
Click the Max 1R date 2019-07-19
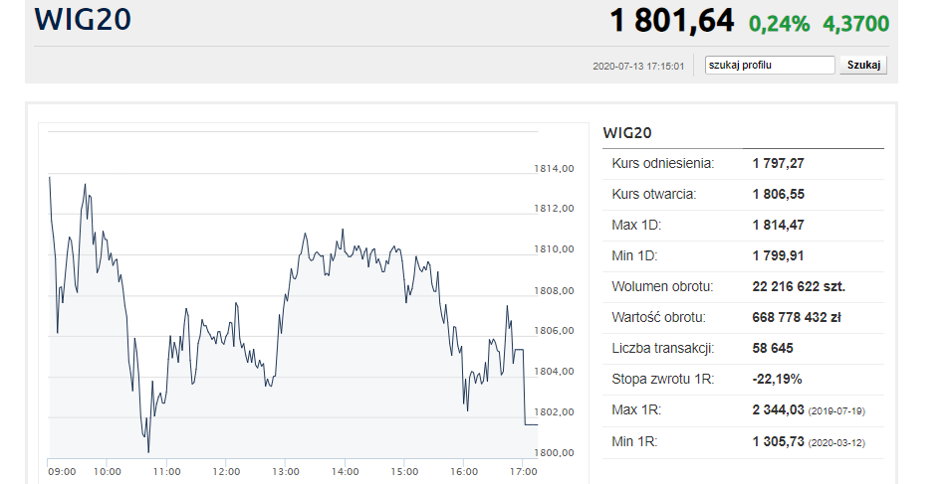click(x=837, y=411)
